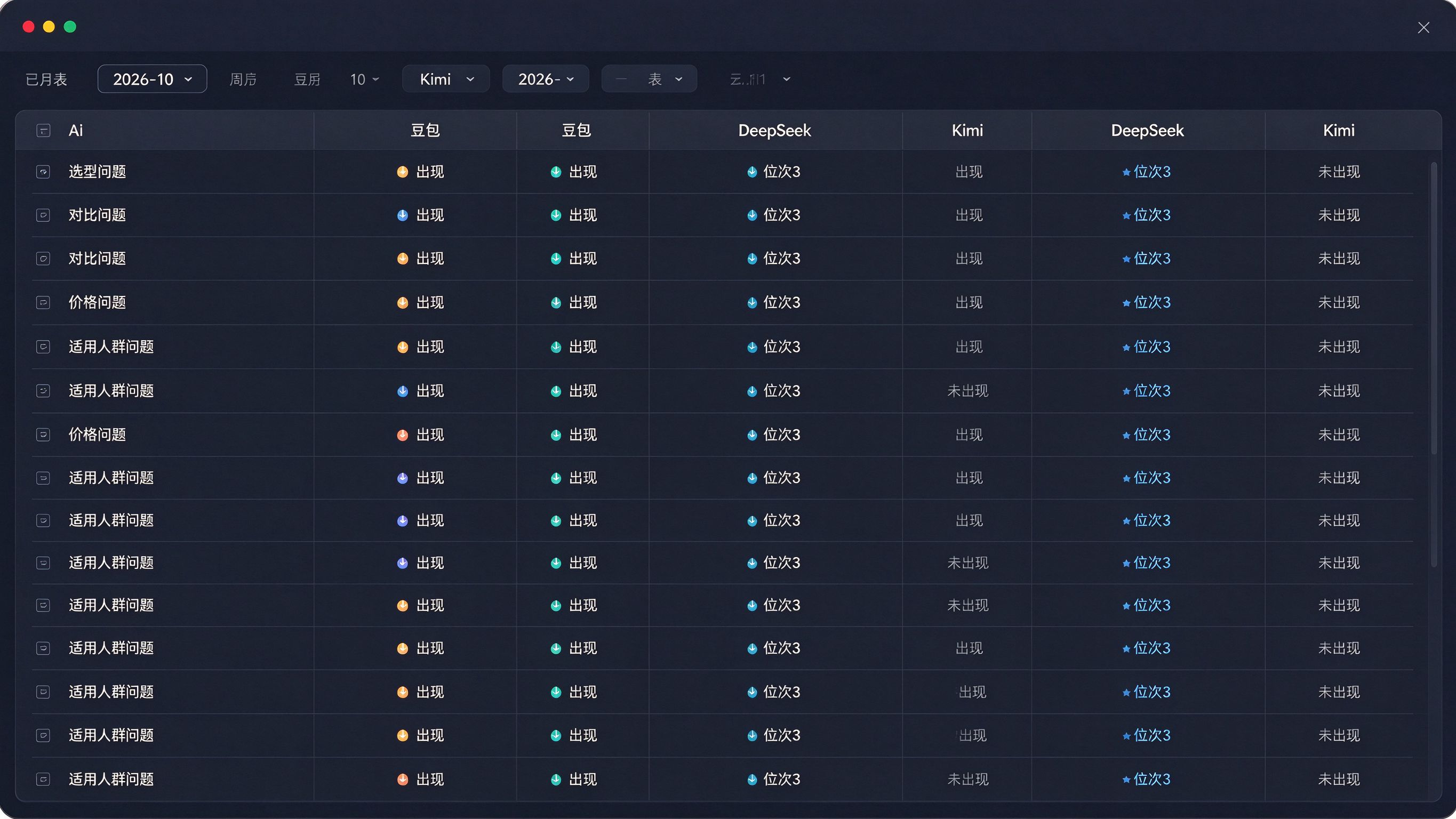Switch to the 已月表 tab

pyautogui.click(x=46, y=79)
